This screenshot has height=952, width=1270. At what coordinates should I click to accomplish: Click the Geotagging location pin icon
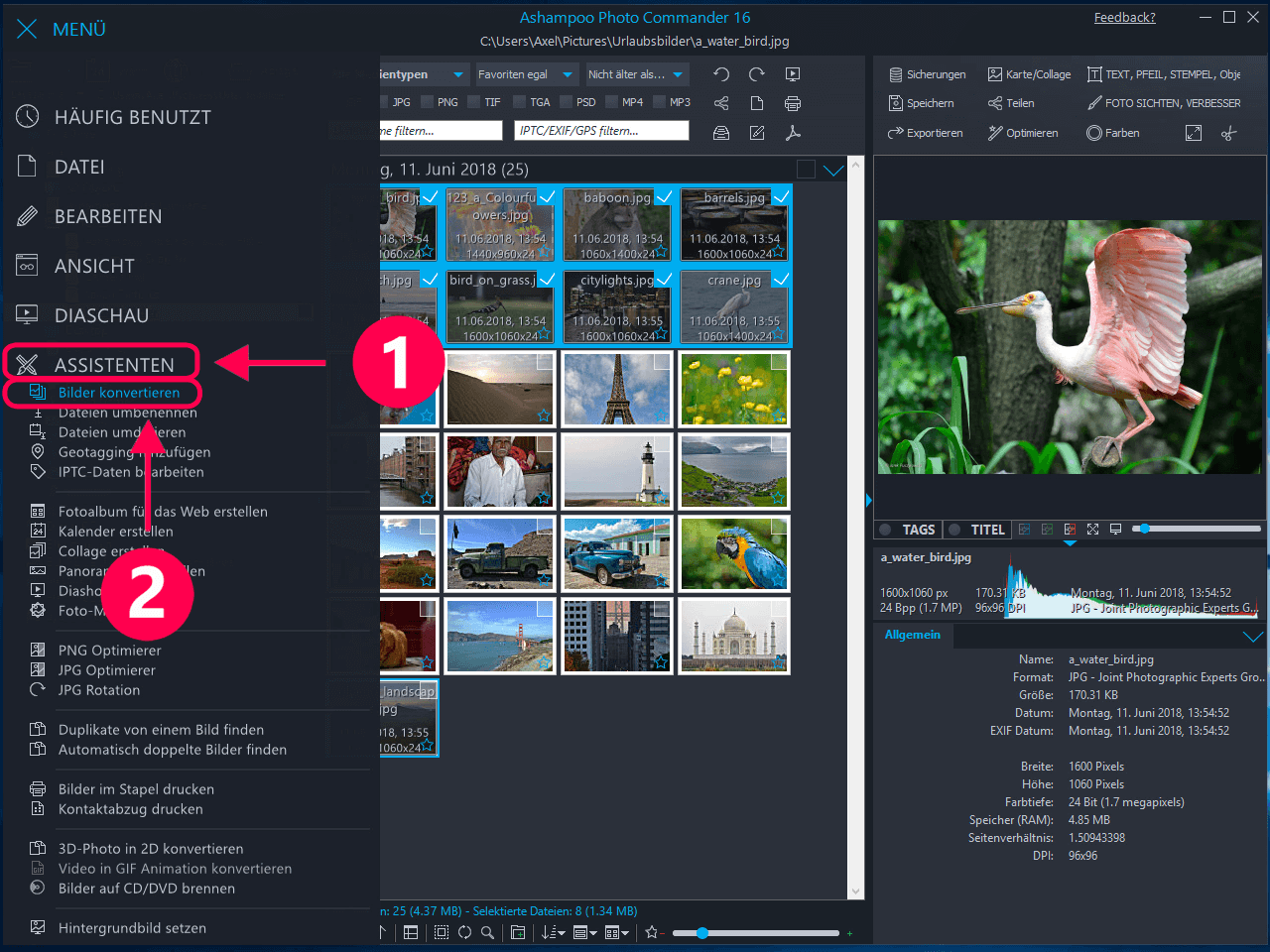pos(38,451)
